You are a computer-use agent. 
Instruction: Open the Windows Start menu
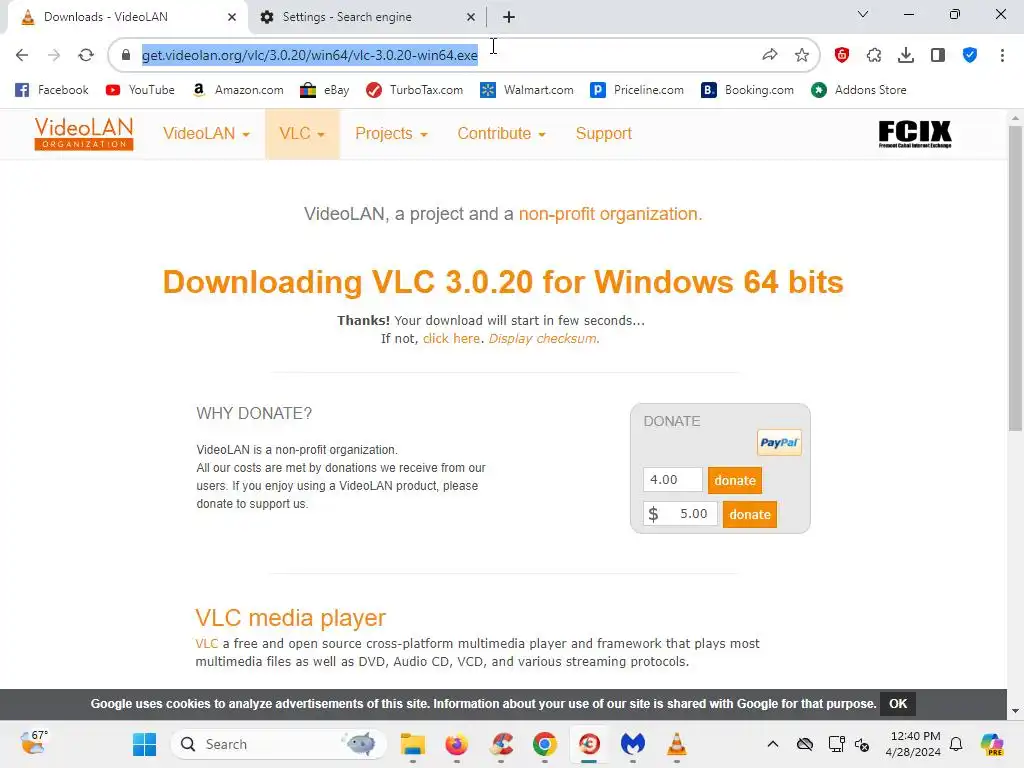[144, 744]
